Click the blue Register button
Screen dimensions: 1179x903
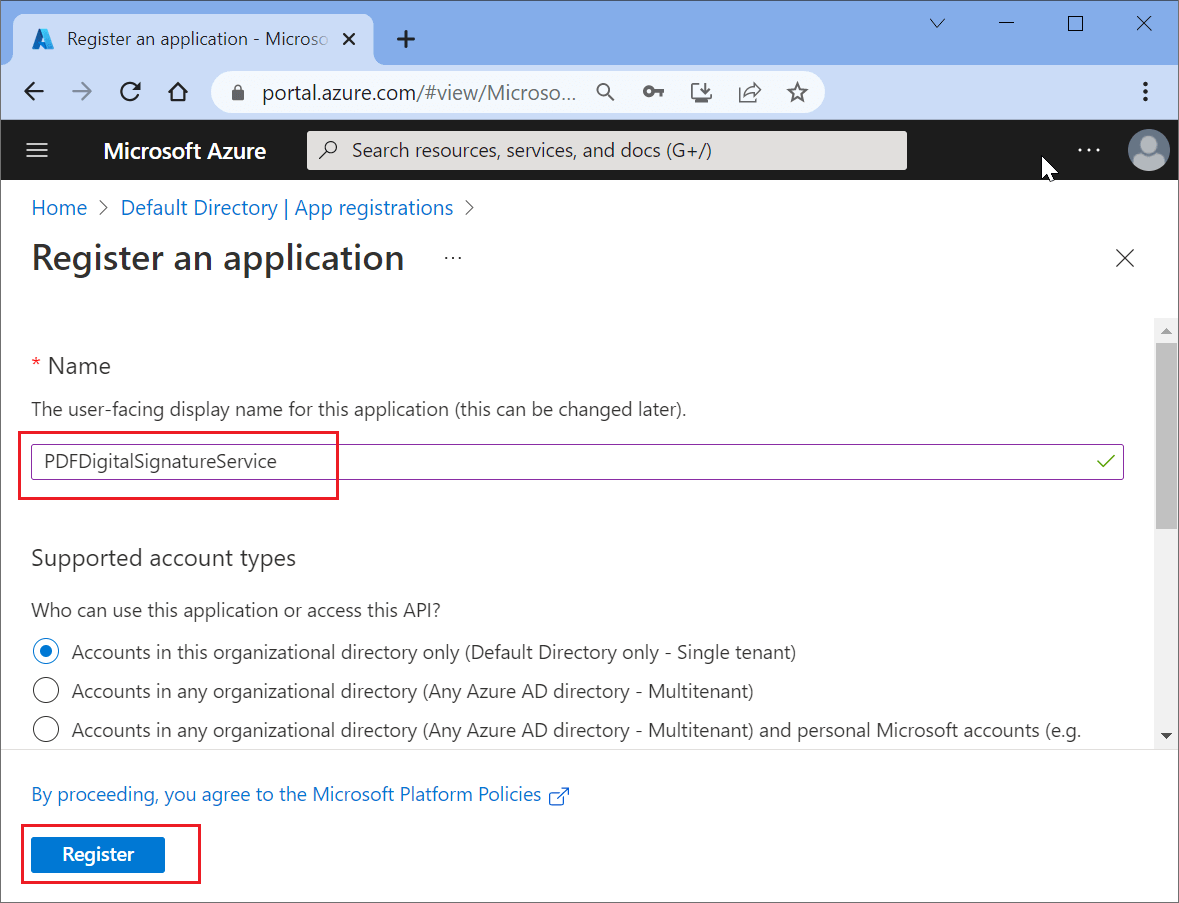pos(98,855)
